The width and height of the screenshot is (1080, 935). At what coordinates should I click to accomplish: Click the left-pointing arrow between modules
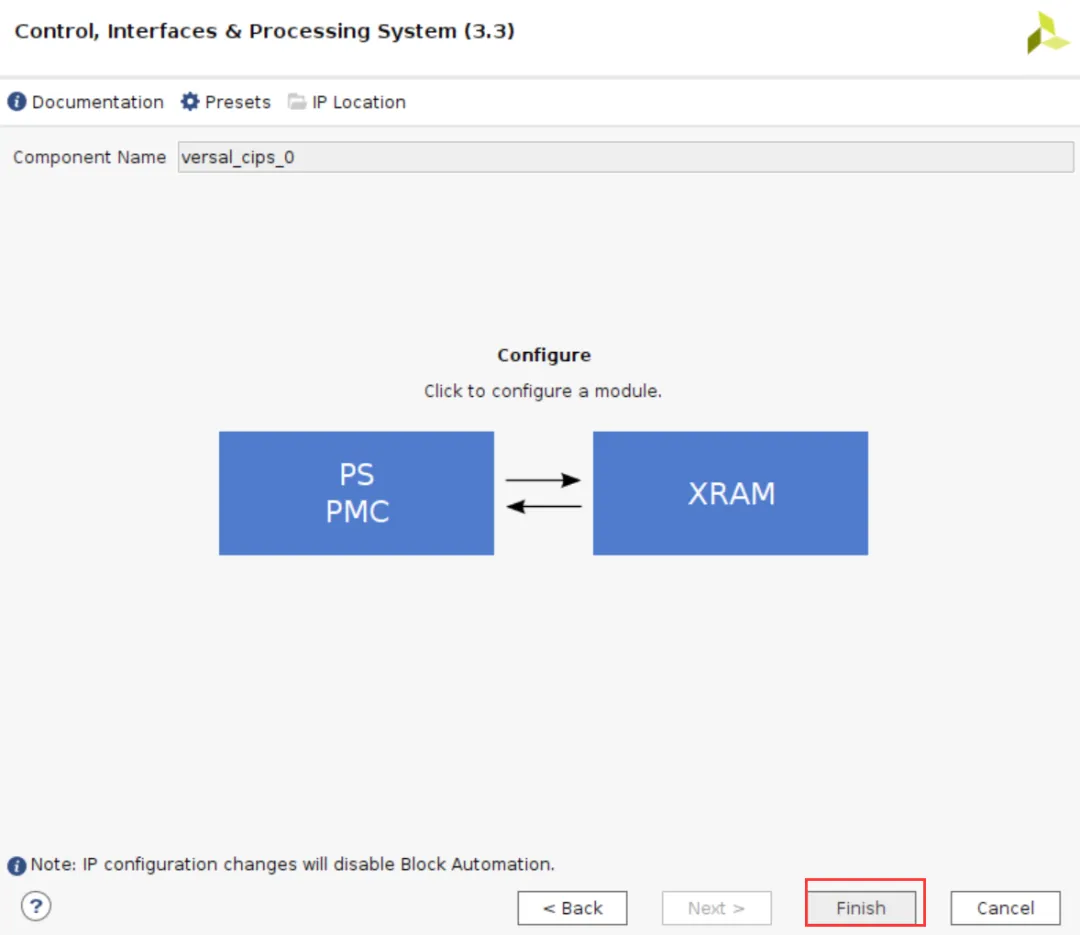pyautogui.click(x=543, y=507)
